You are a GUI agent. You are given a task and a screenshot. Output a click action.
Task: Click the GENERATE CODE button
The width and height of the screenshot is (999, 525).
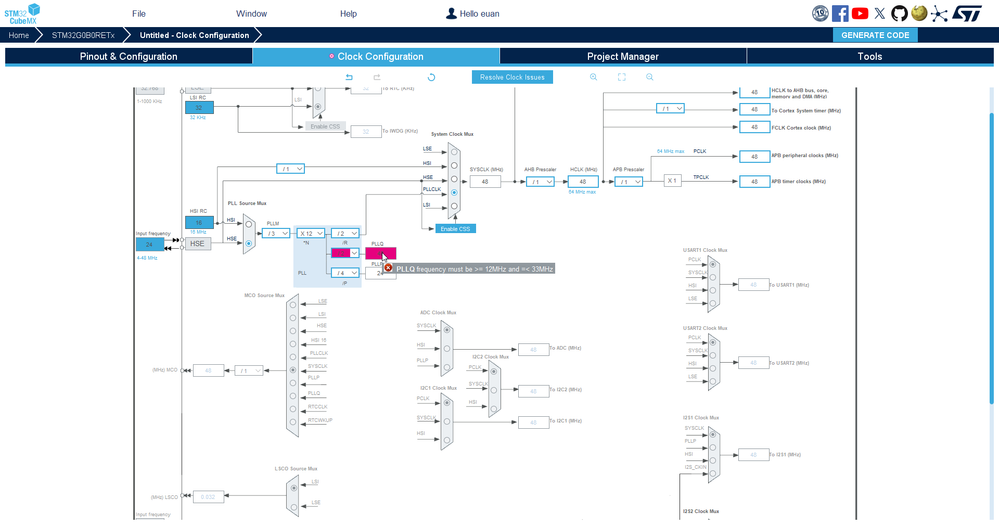tap(875, 35)
